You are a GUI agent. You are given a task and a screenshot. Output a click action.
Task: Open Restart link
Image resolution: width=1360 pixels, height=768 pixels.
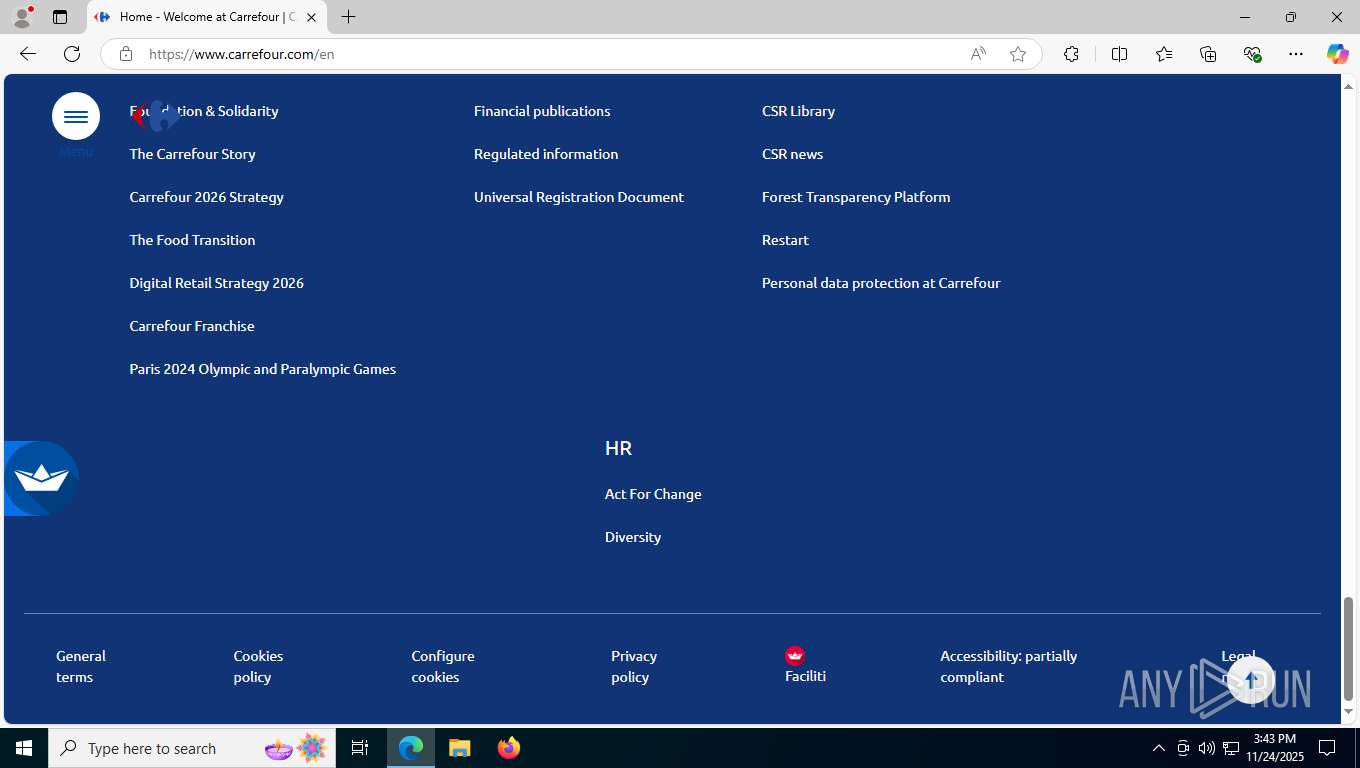(785, 240)
